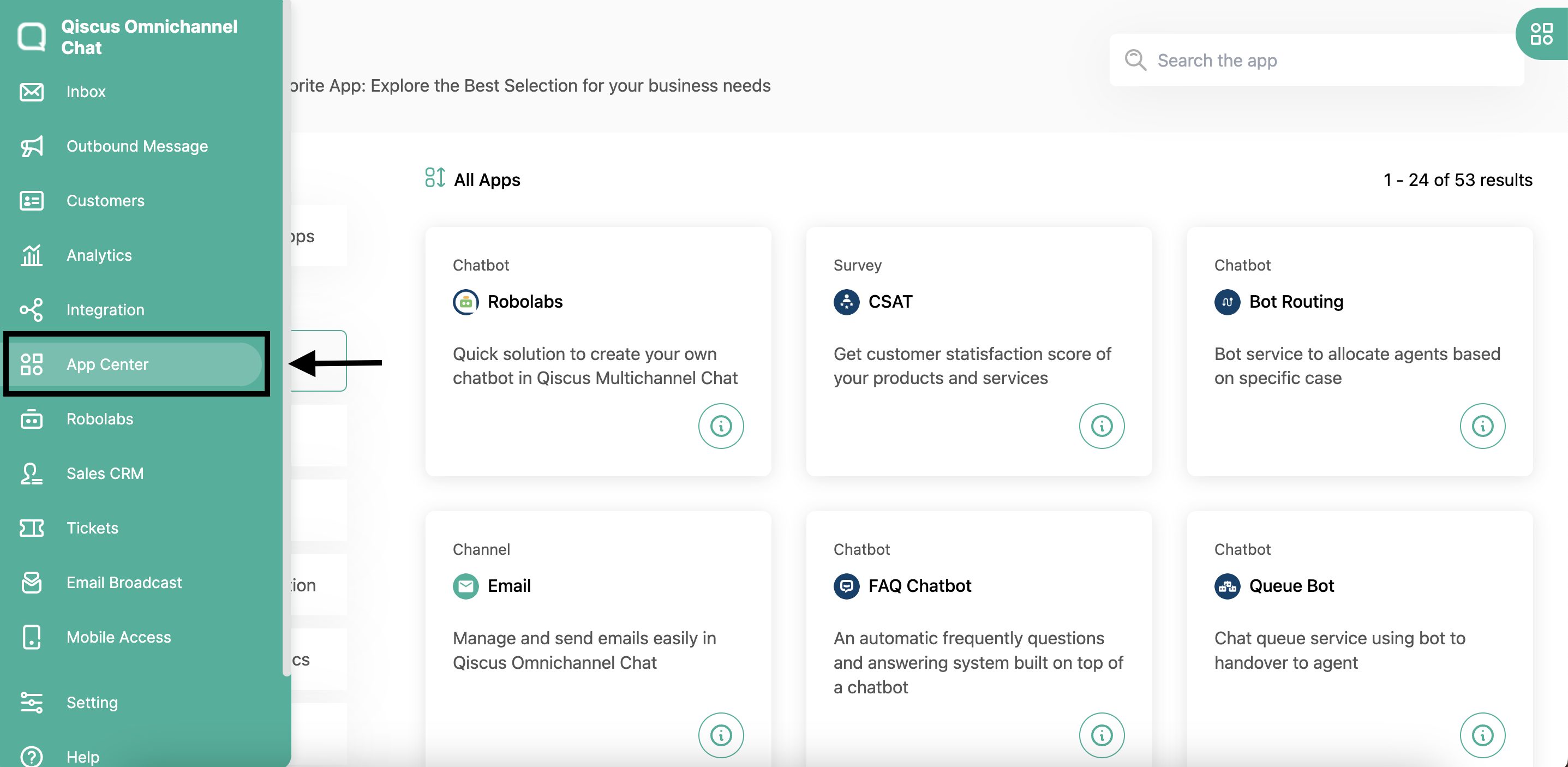The height and width of the screenshot is (767, 1568).
Task: Select App Center menu label
Action: pyautogui.click(x=107, y=364)
